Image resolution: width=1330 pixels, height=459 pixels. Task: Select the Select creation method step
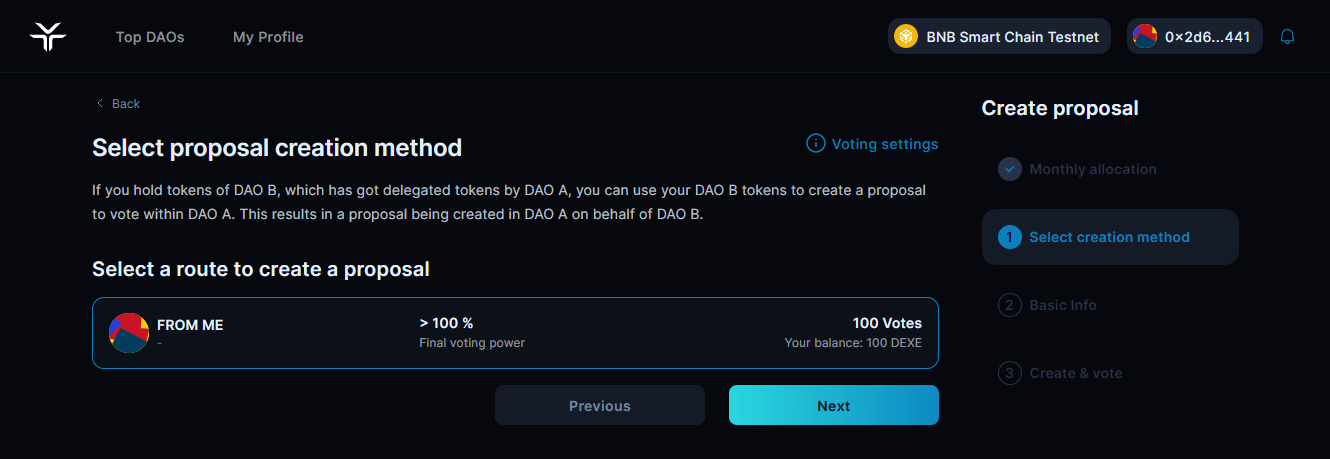coord(1109,237)
